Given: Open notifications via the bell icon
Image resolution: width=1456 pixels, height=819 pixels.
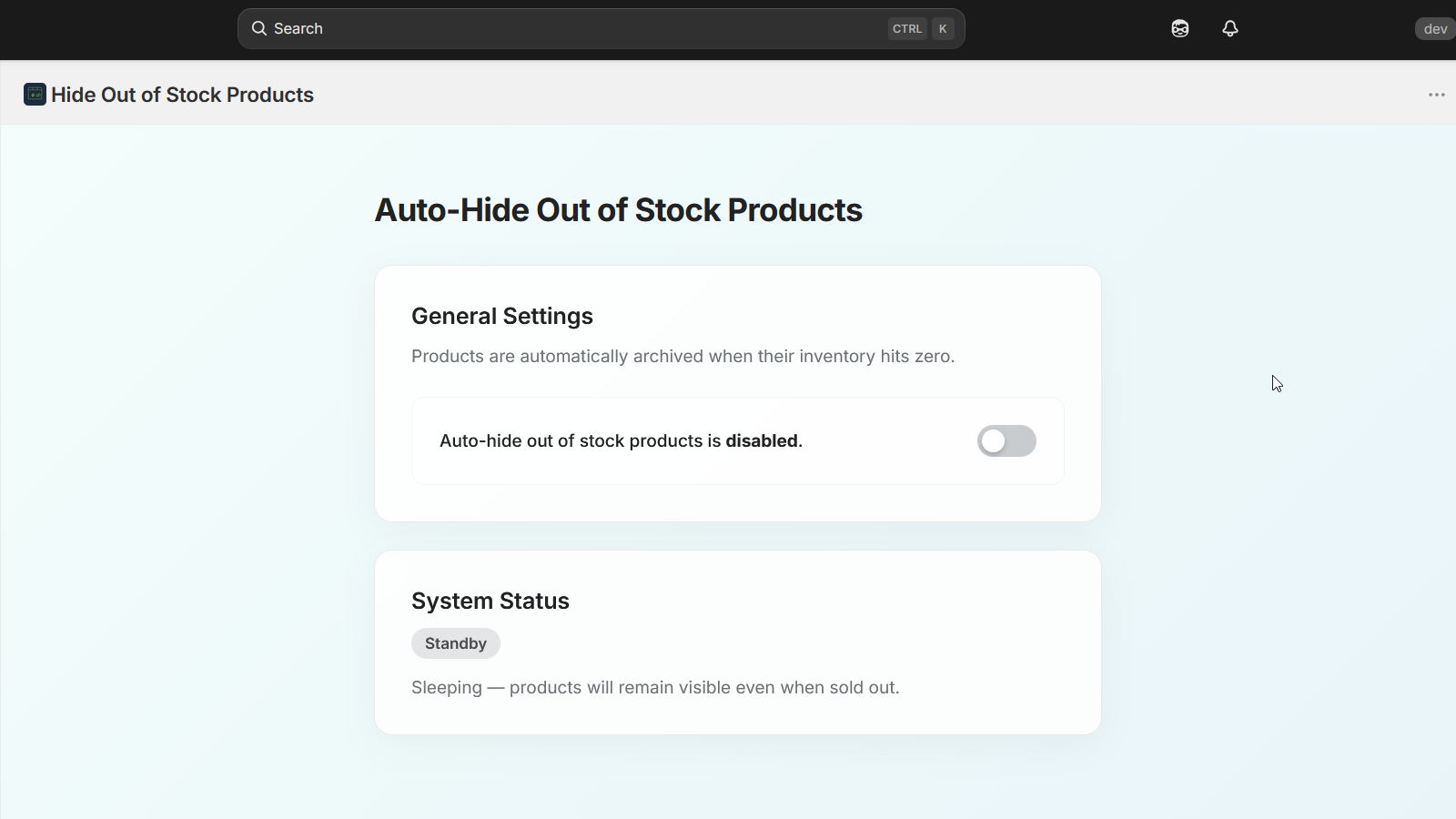Looking at the screenshot, I should pos(1229,28).
